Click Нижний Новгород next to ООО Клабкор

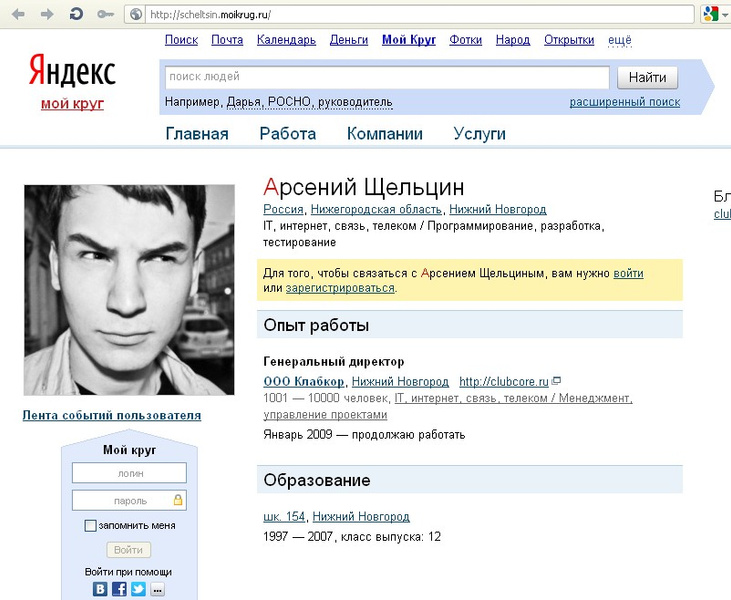[x=400, y=381]
